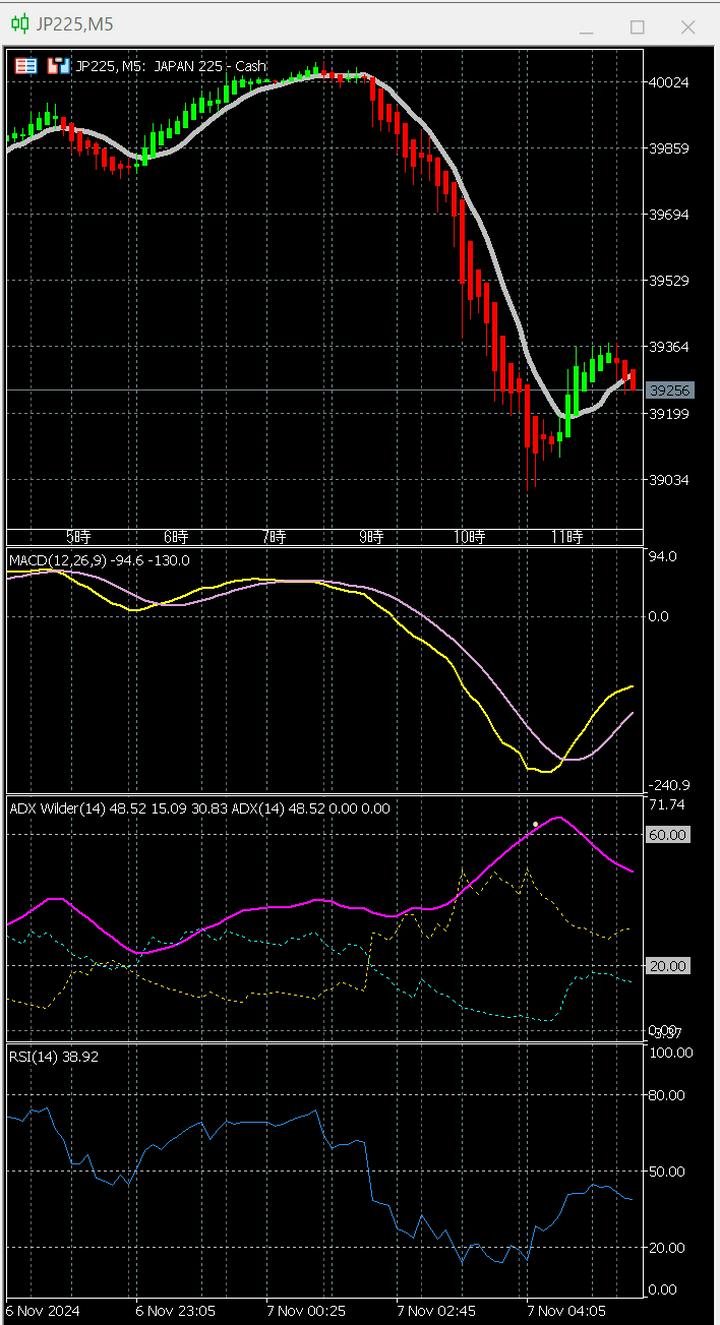Open the one-click trading panel icon
This screenshot has height=1325, width=720.
pos(26,66)
